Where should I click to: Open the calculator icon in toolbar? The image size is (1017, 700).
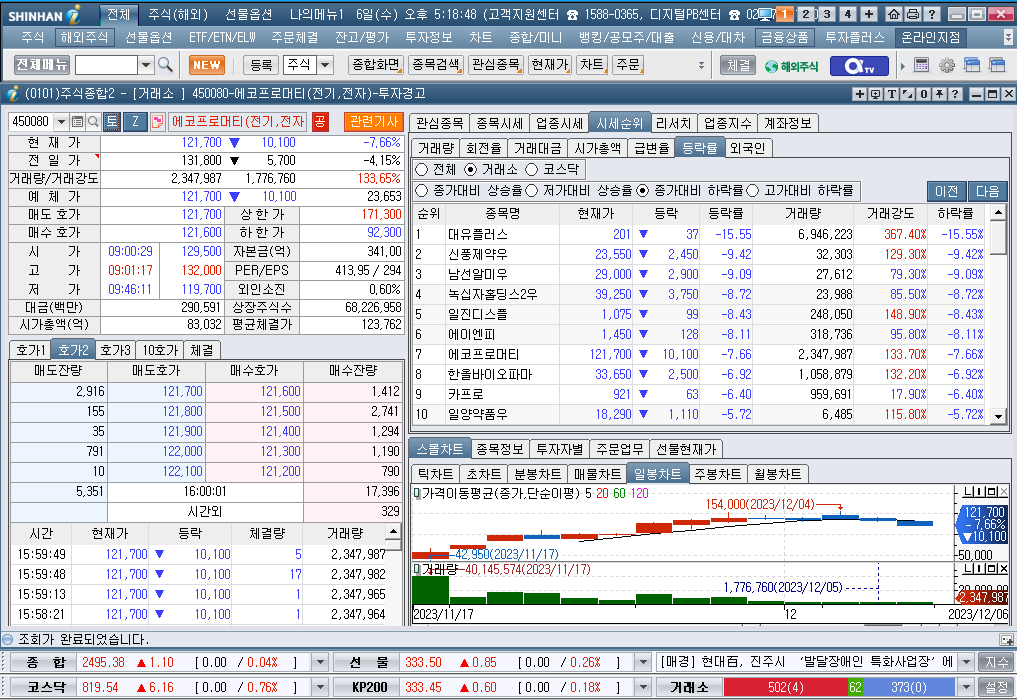tap(921, 65)
